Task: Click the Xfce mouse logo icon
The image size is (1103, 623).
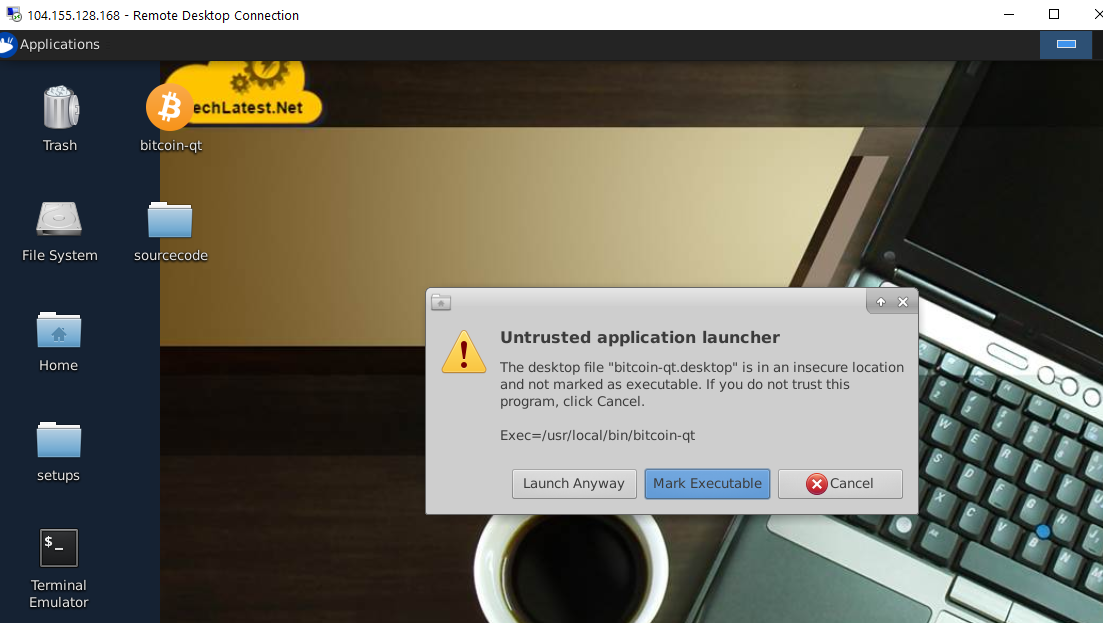Action: tap(8, 44)
